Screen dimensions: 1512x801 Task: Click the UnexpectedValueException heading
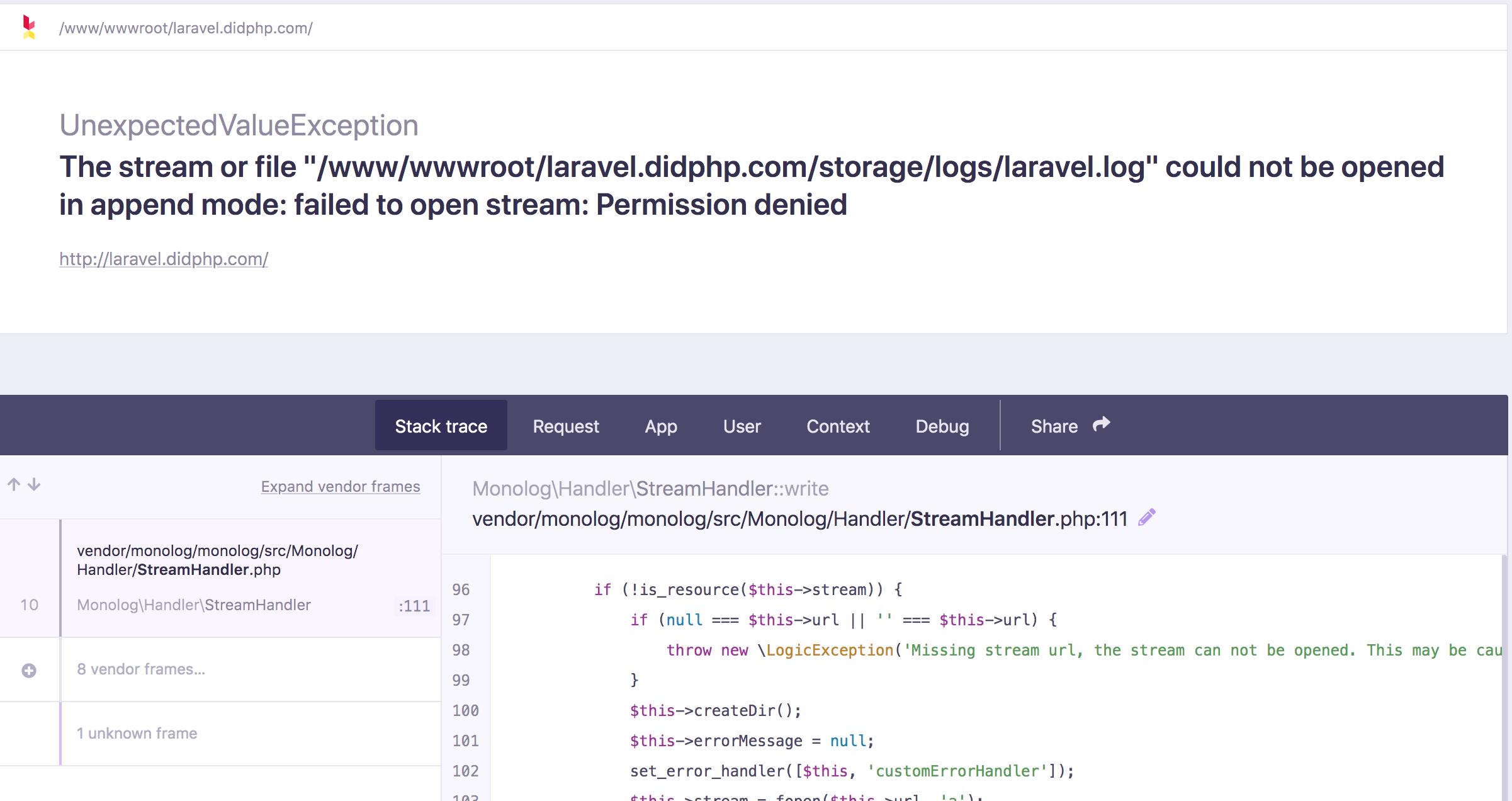(239, 125)
